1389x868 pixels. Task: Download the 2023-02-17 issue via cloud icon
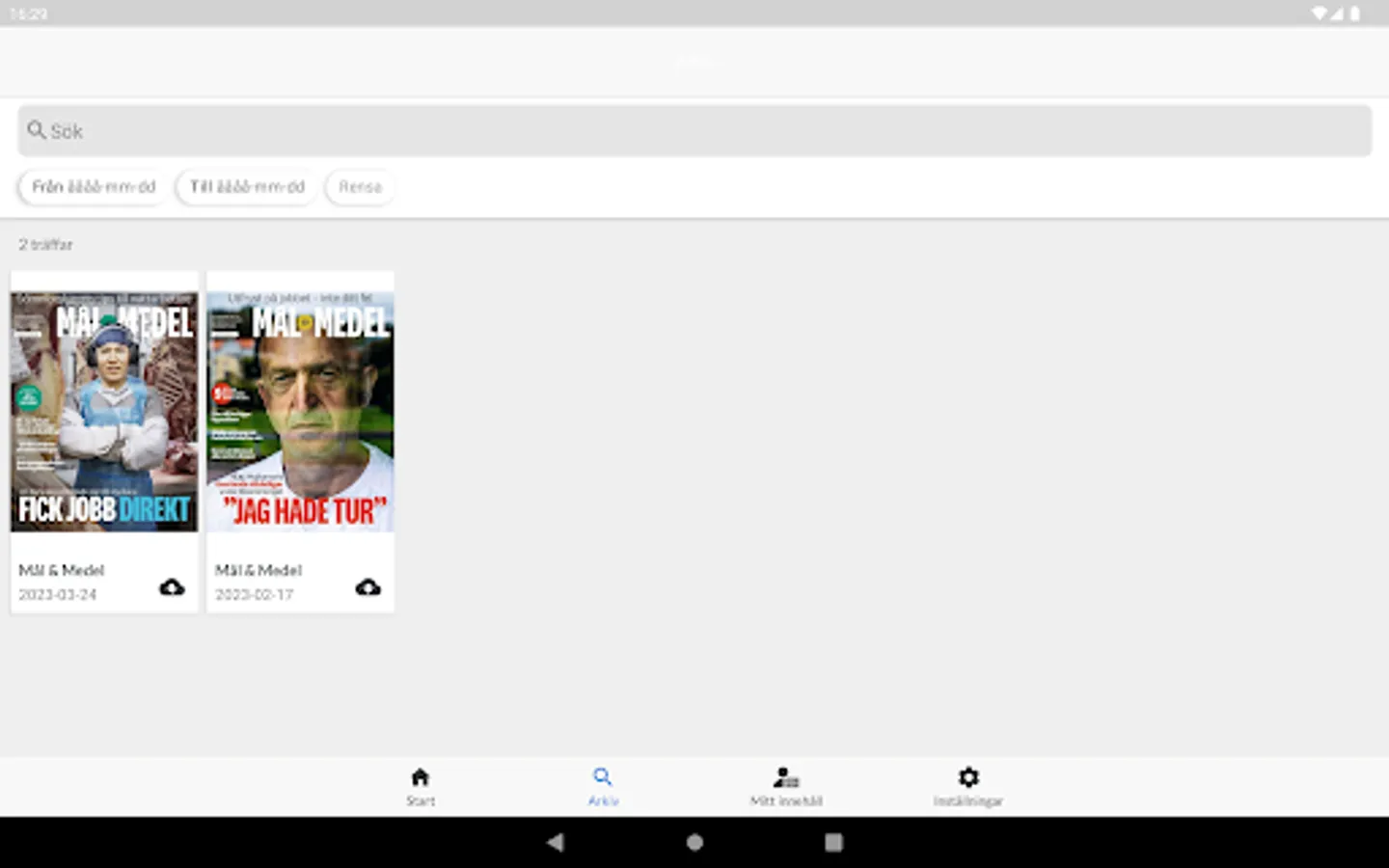368,586
